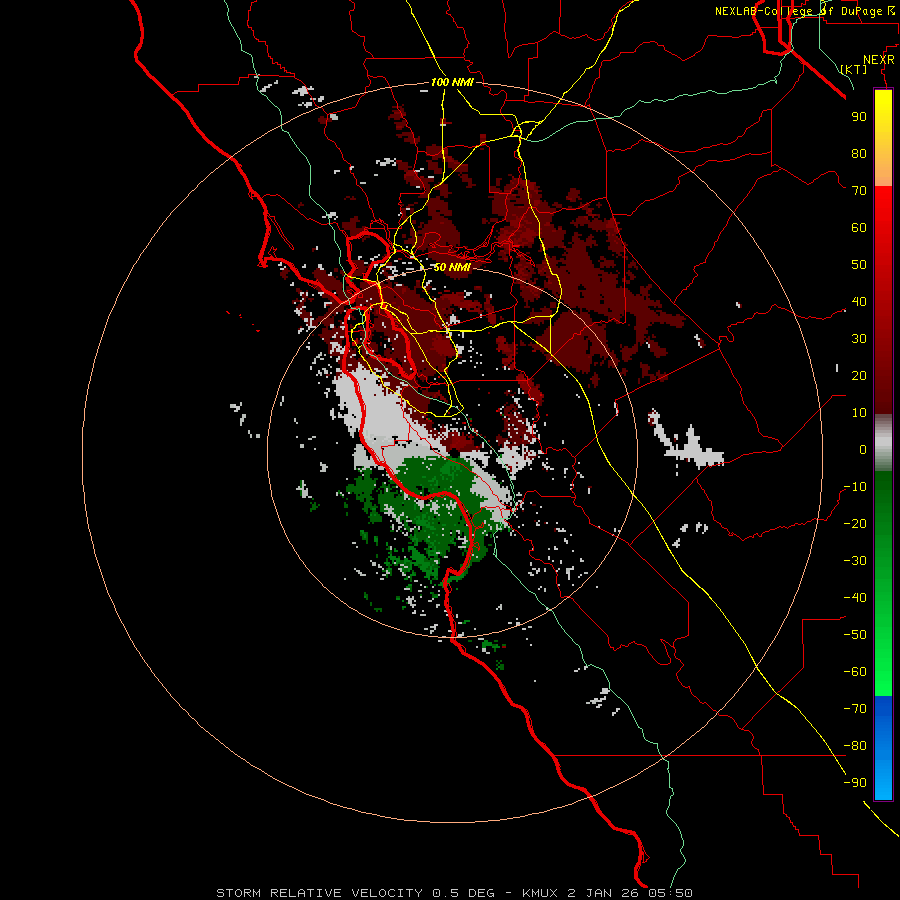Click the positive 30 value on the velocity scale
This screenshot has width=900, height=900.
859,339
